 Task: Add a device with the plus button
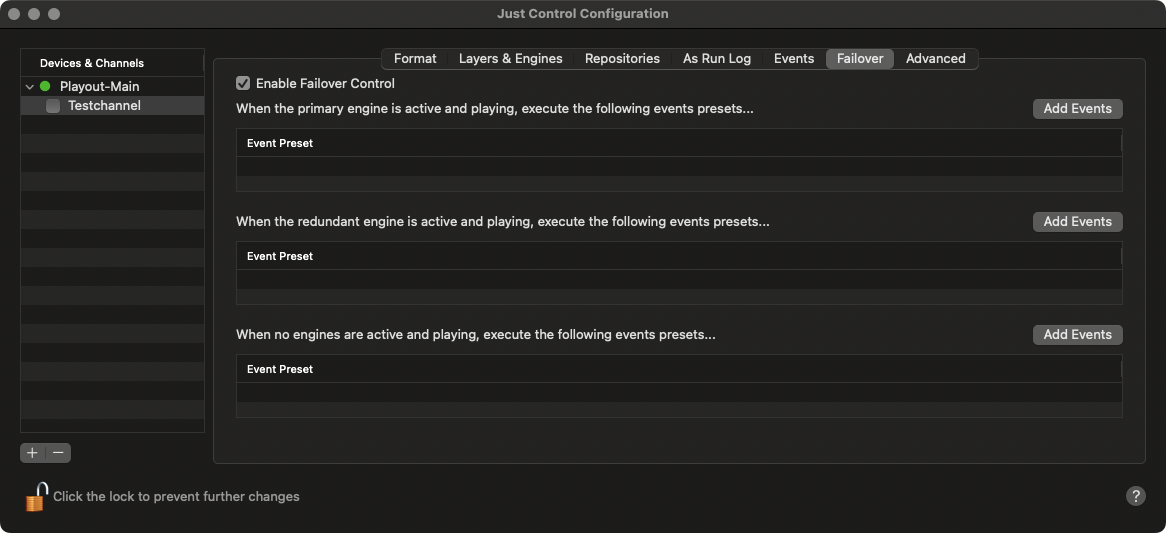[33, 453]
